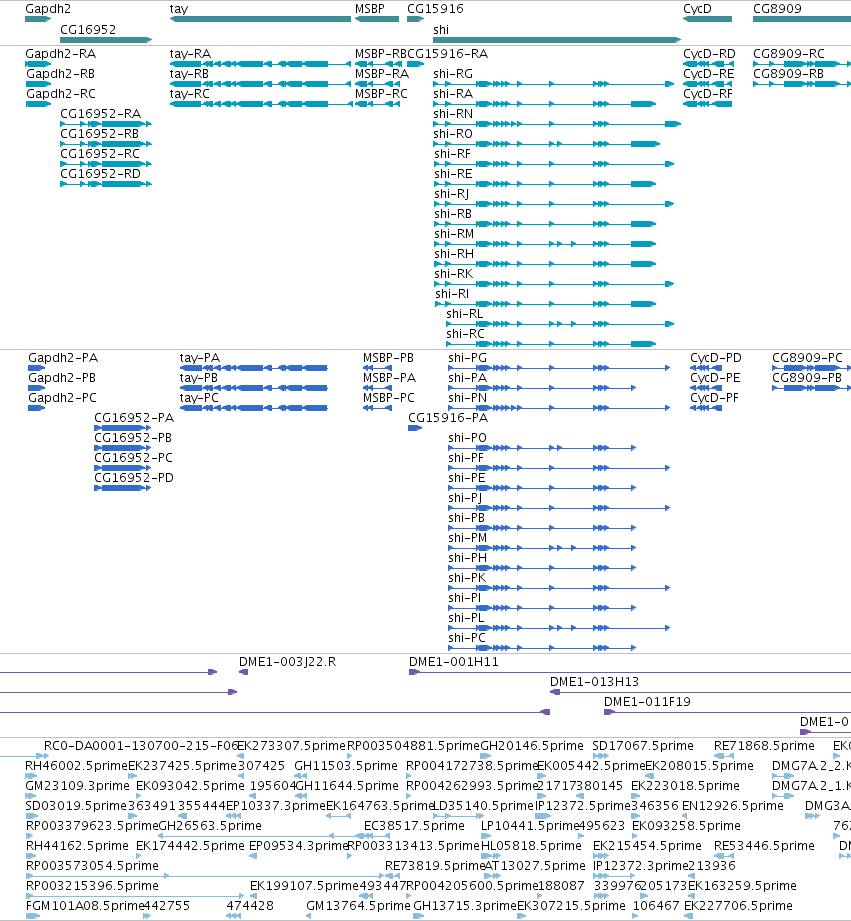Click EST RC0-DA0001-130700-215-F06
Viewport: 851px width, 921px height.
[142, 746]
